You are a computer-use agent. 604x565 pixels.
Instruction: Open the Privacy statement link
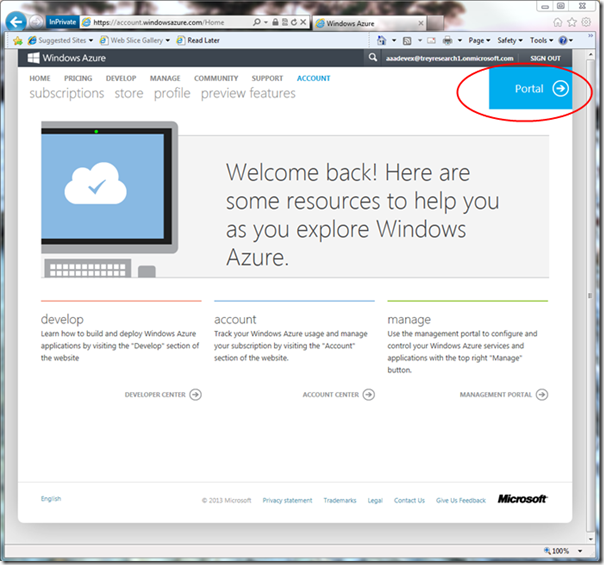(287, 500)
